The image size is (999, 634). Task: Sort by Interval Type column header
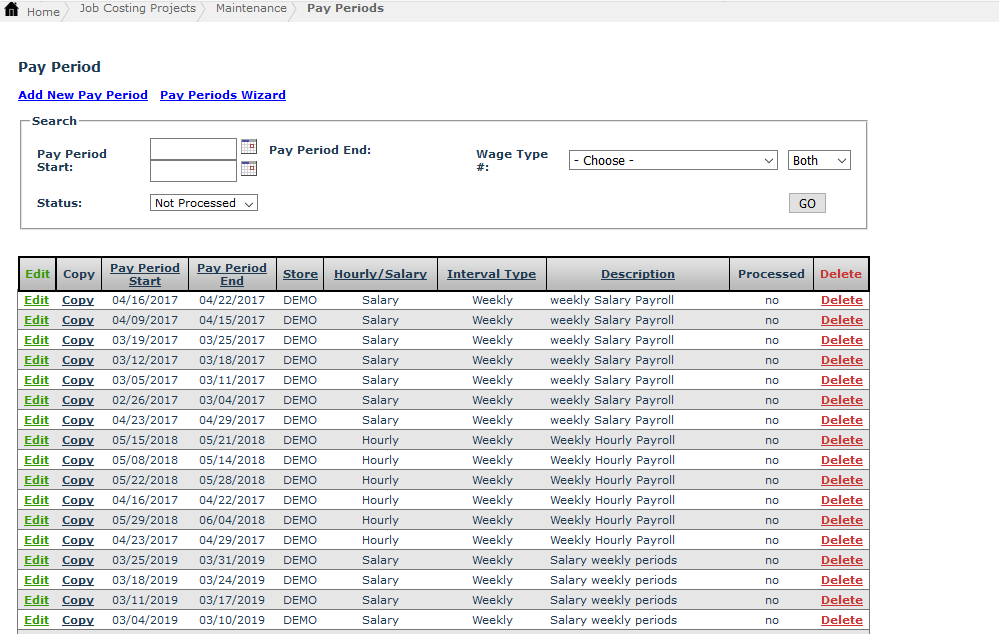tap(491, 274)
